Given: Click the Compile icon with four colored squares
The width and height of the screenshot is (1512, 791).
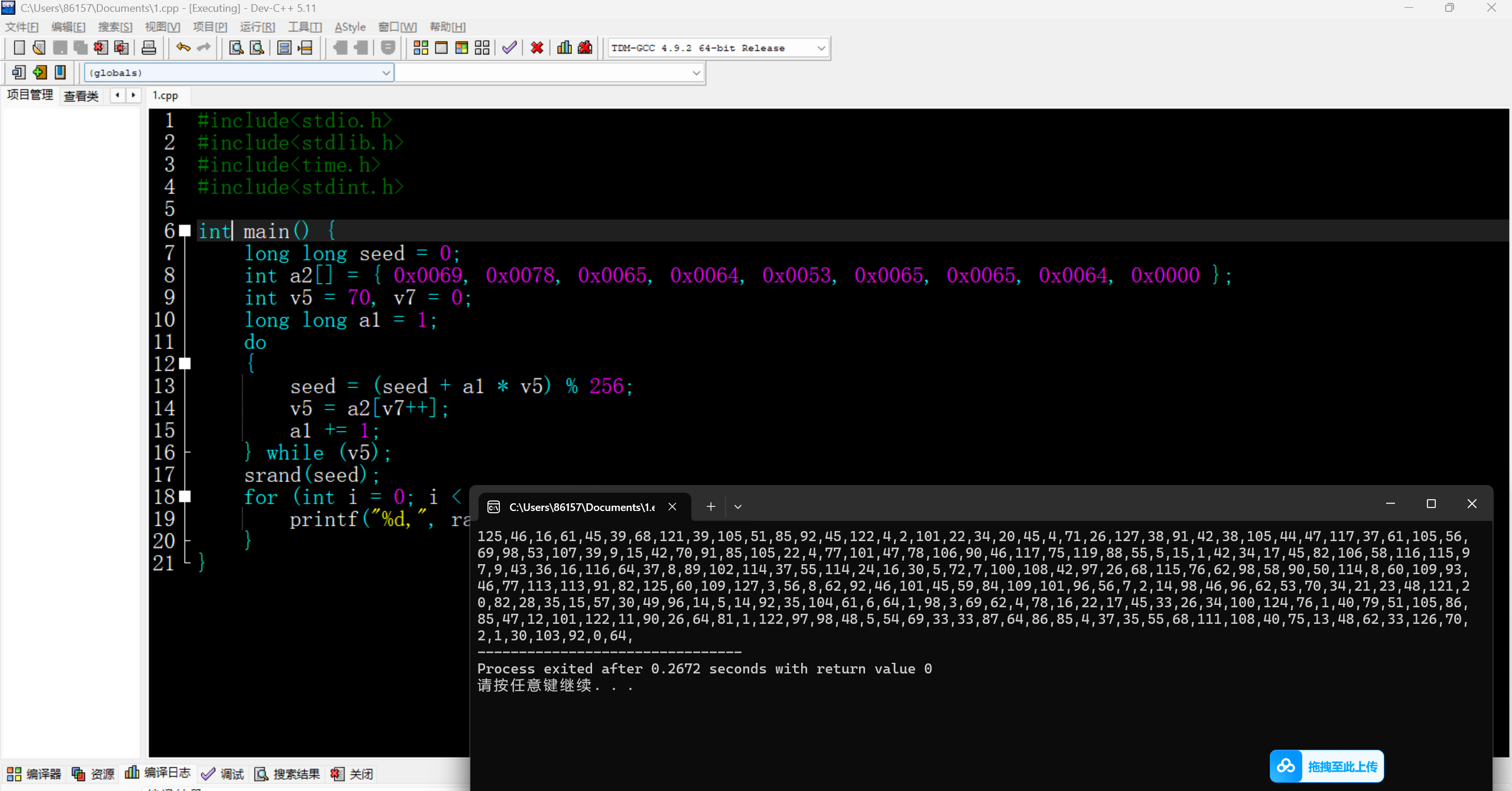Looking at the screenshot, I should tap(421, 48).
